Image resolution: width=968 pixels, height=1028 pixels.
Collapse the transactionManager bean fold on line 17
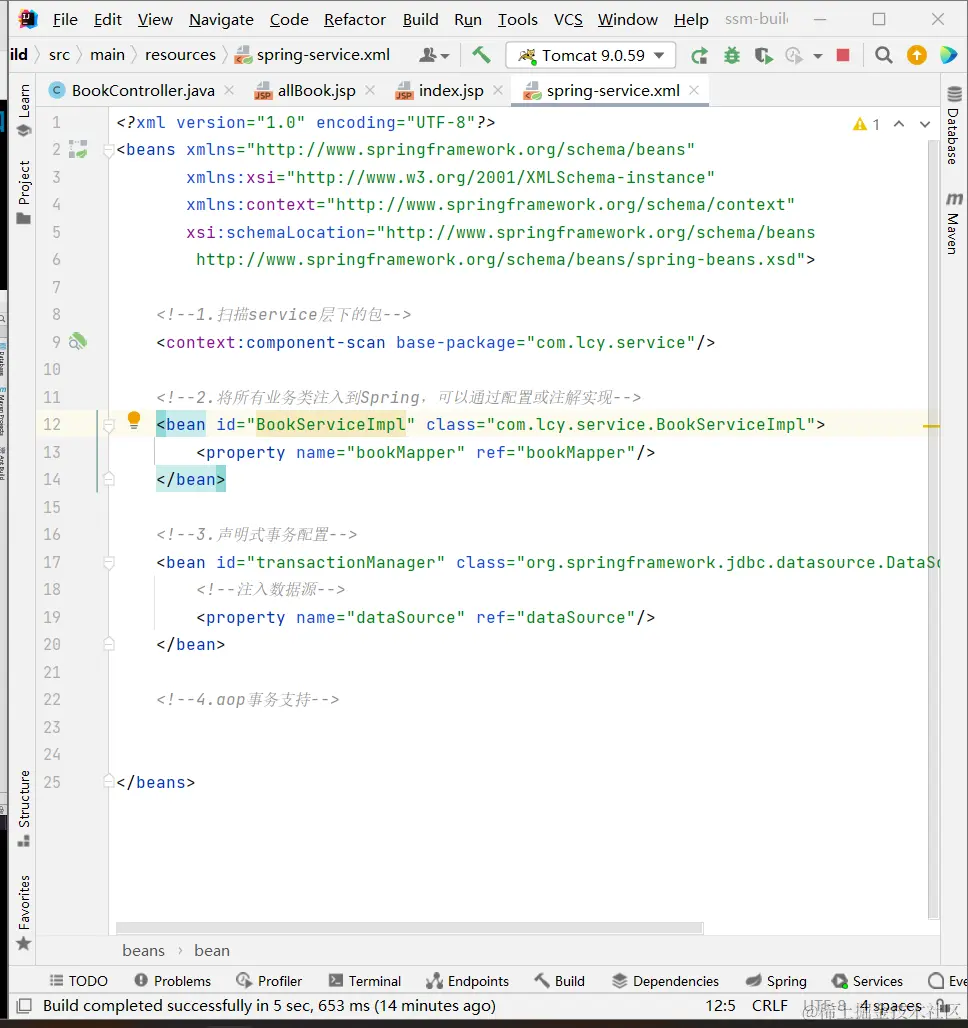(109, 563)
